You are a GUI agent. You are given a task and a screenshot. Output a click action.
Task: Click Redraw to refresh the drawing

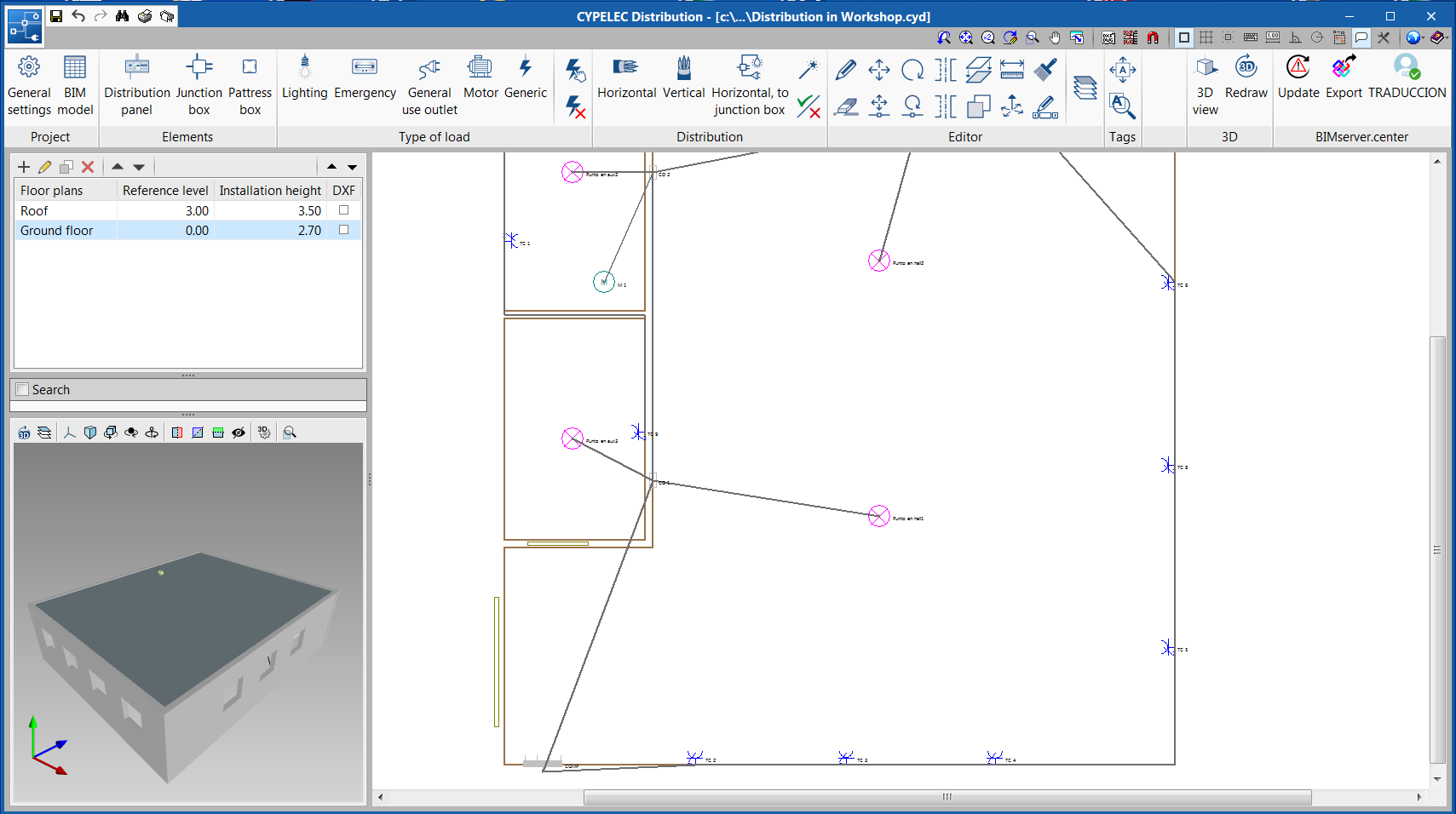1246,81
